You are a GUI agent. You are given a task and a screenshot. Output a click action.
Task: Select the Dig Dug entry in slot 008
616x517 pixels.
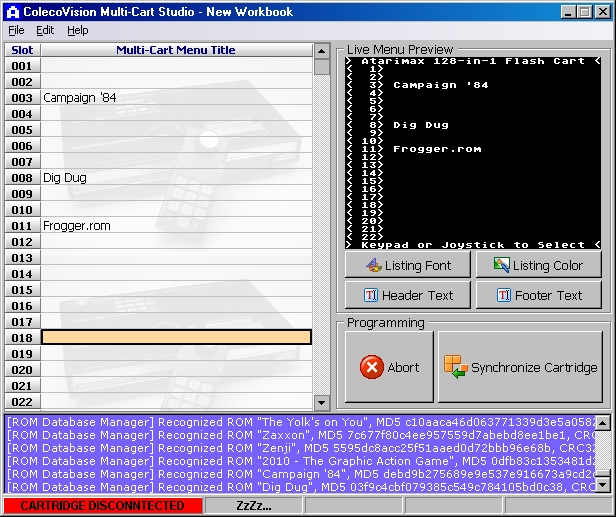tap(65, 178)
